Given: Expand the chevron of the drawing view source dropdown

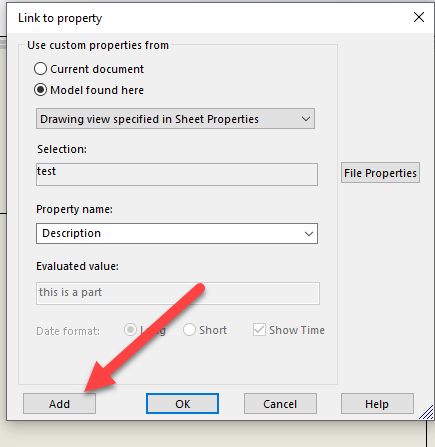Looking at the screenshot, I should pos(306,119).
